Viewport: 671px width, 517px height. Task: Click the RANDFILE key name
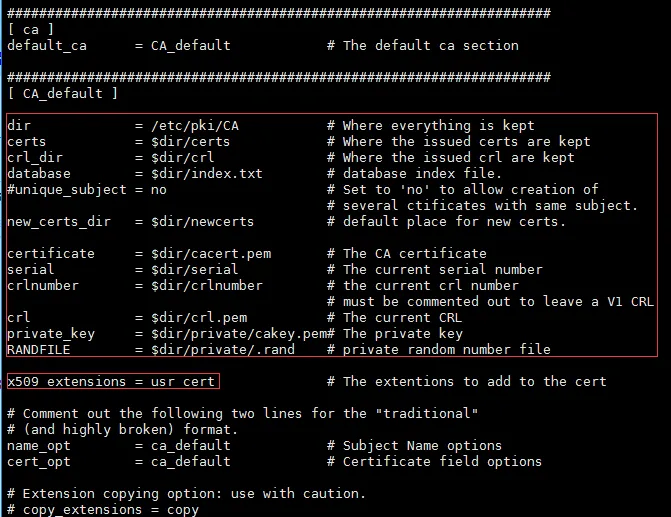[x=39, y=350]
